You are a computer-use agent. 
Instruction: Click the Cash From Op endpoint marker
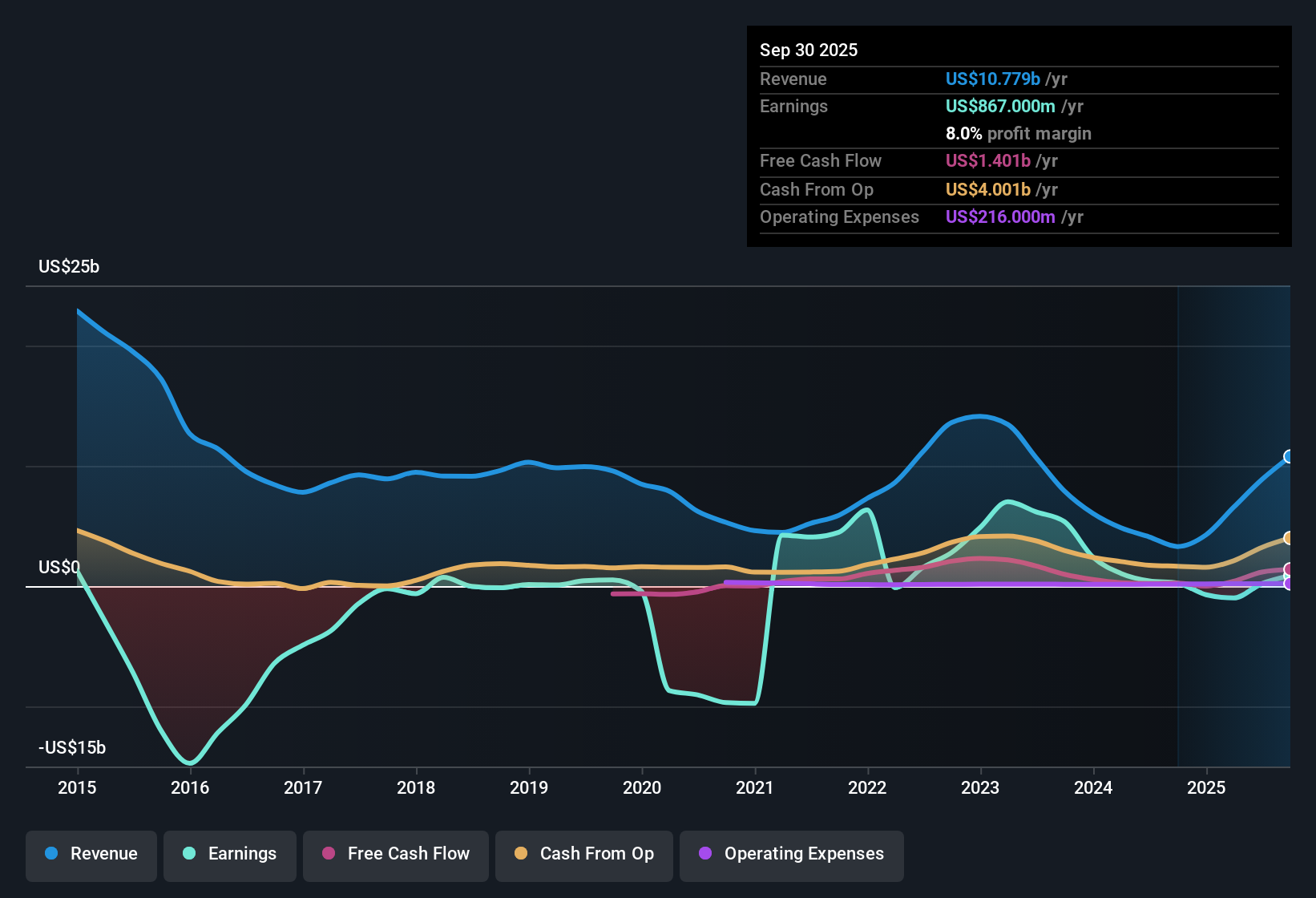[1289, 538]
